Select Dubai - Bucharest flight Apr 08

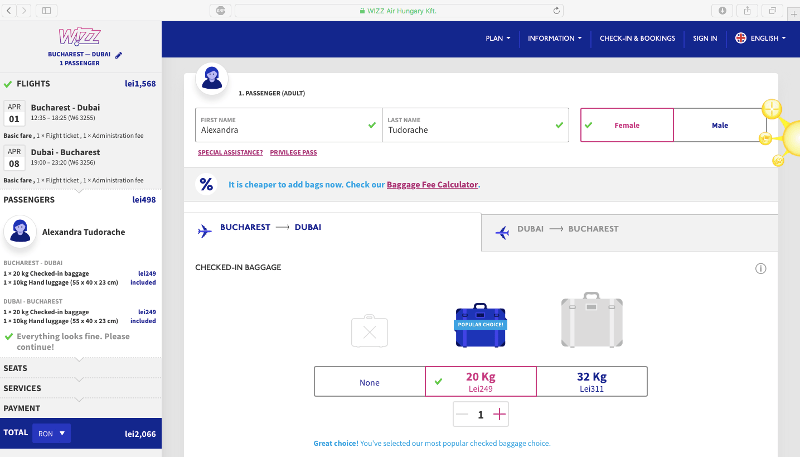pos(81,157)
